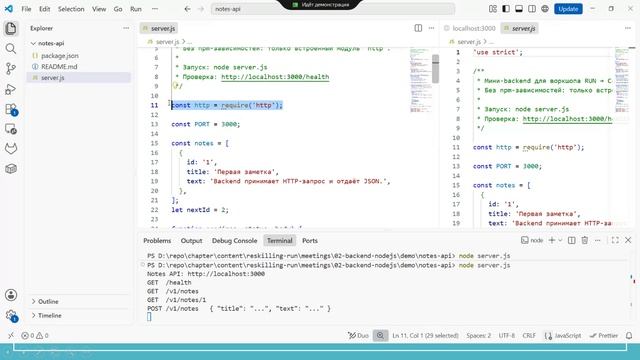Open the View menu
Viewport: 640px width, 360px height.
(99, 9)
